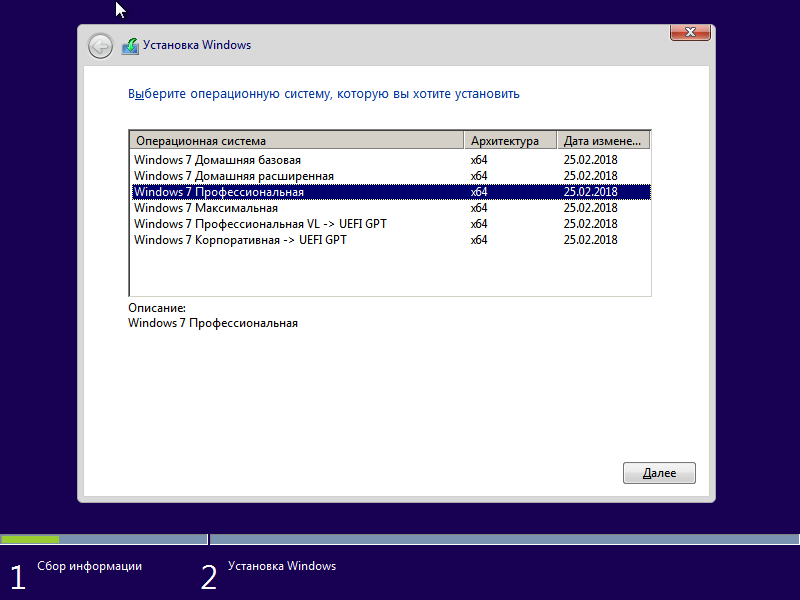Click the Windows Setup icon in title bar

(130, 46)
